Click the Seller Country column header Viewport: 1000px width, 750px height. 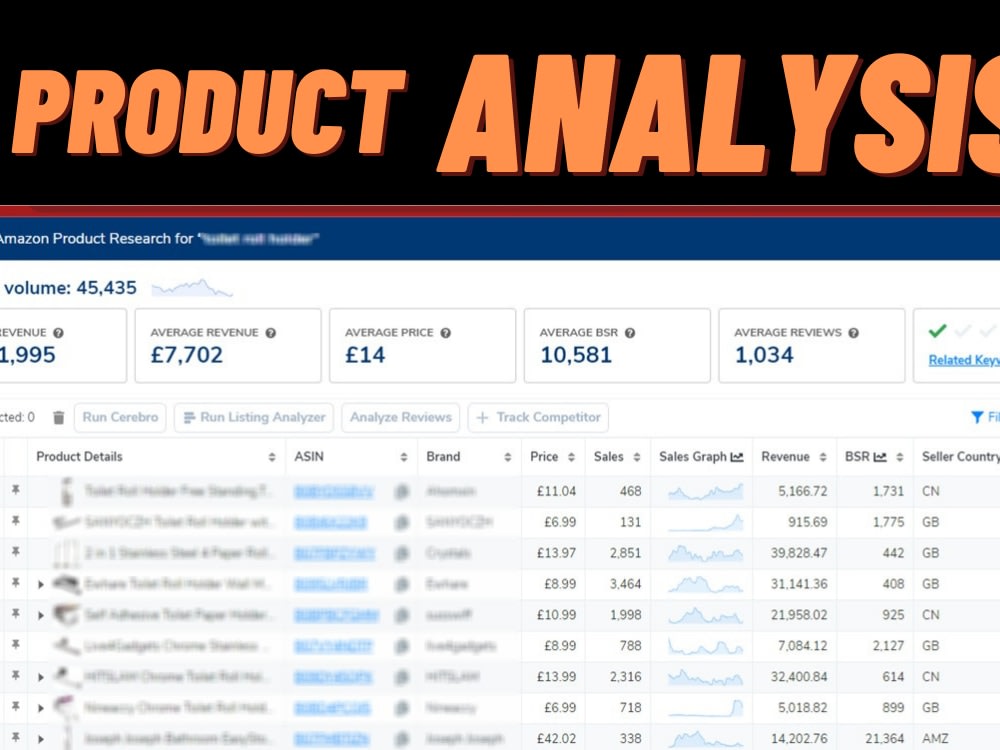pyautogui.click(x=960, y=457)
